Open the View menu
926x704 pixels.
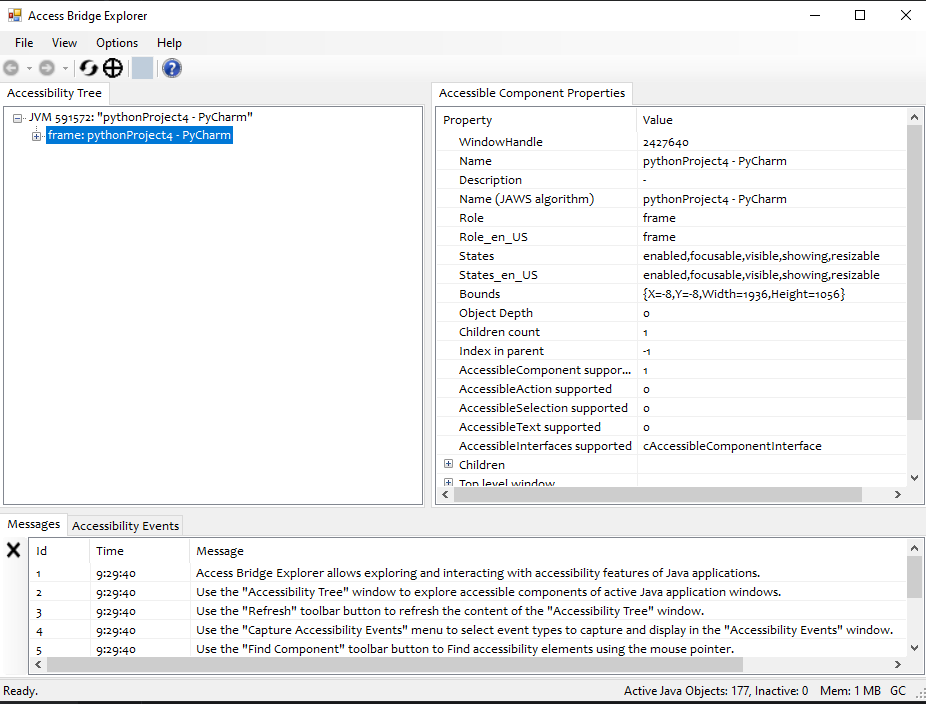(x=64, y=43)
